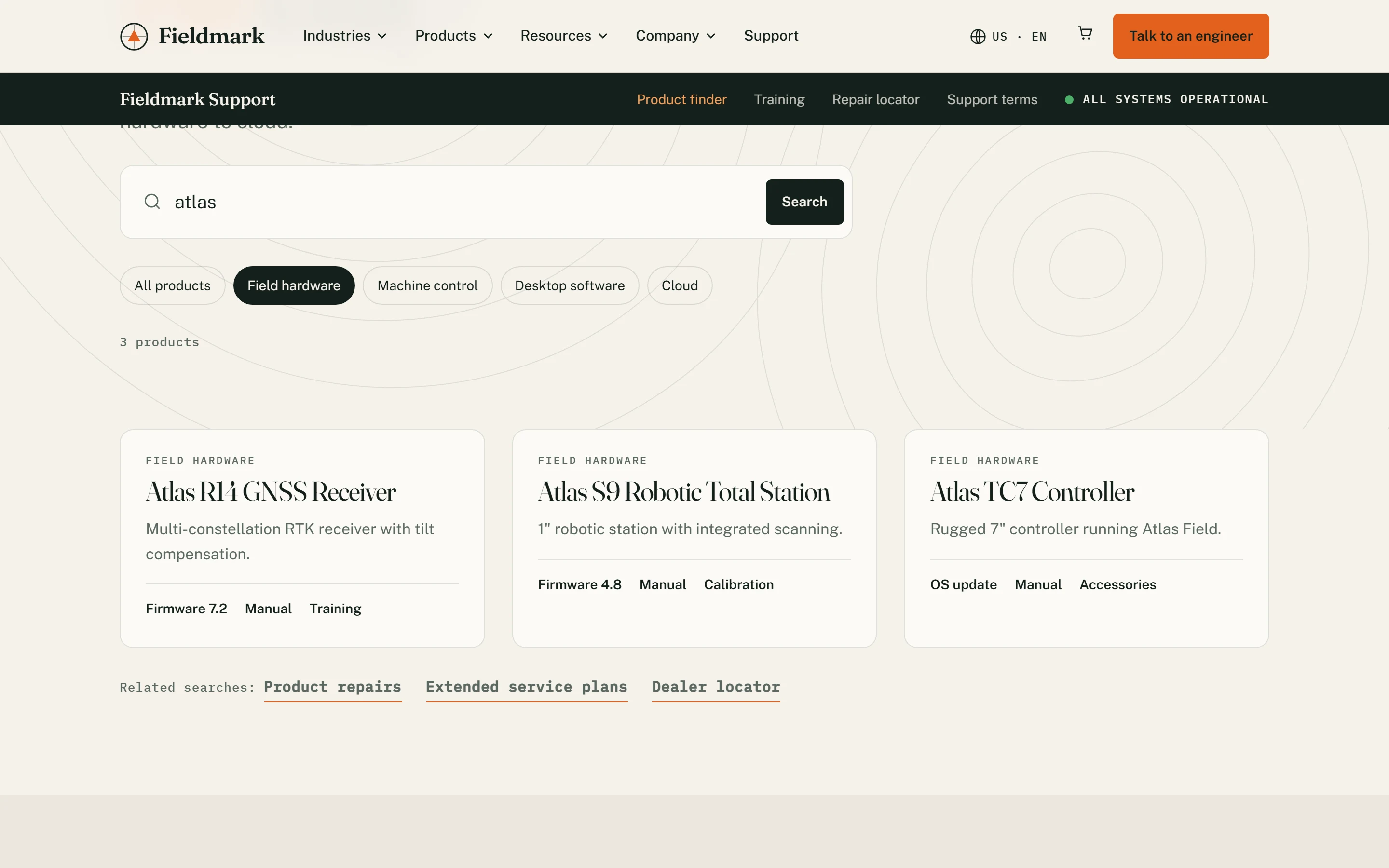Follow the Product repairs related search
This screenshot has width=1389, height=868.
click(x=332, y=687)
